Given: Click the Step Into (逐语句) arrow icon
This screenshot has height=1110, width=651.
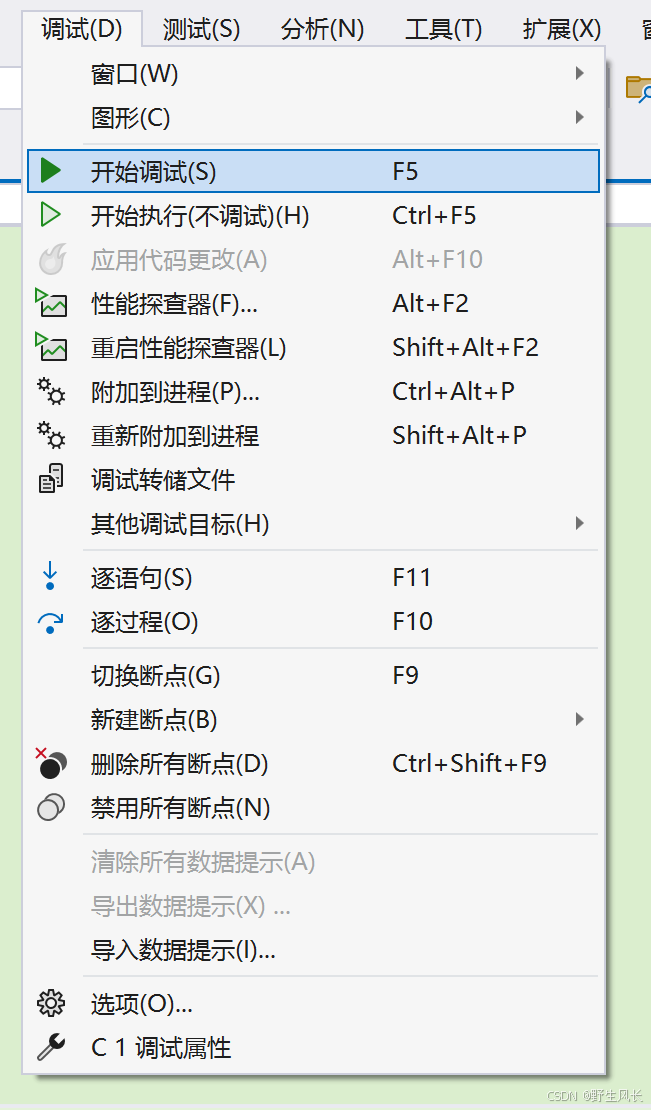Looking at the screenshot, I should (x=50, y=575).
